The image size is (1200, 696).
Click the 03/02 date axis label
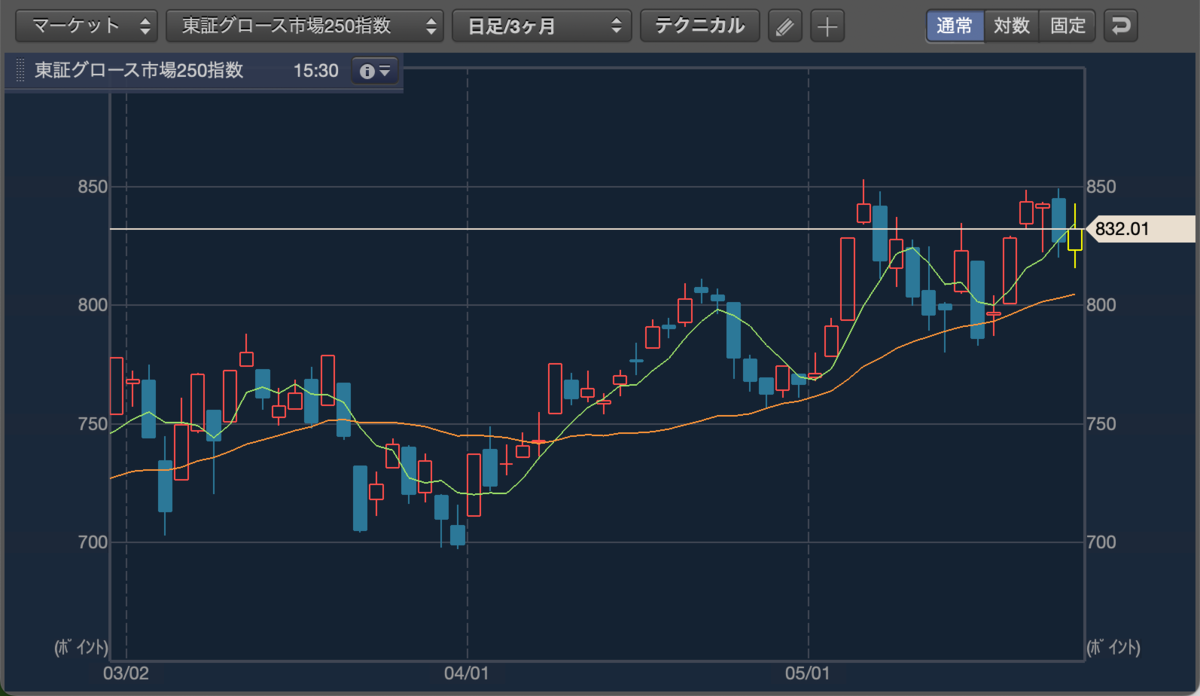pyautogui.click(x=126, y=673)
